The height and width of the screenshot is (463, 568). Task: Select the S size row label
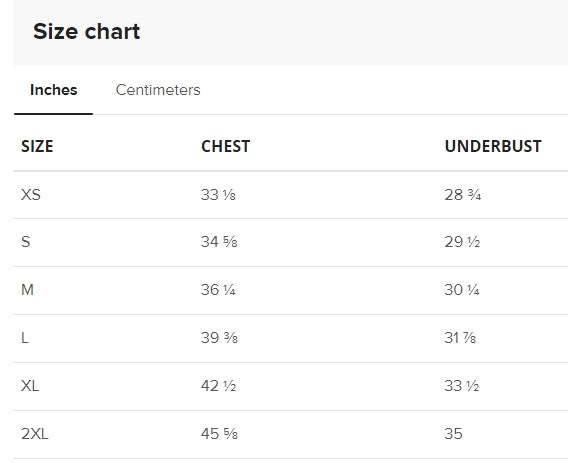click(x=26, y=242)
